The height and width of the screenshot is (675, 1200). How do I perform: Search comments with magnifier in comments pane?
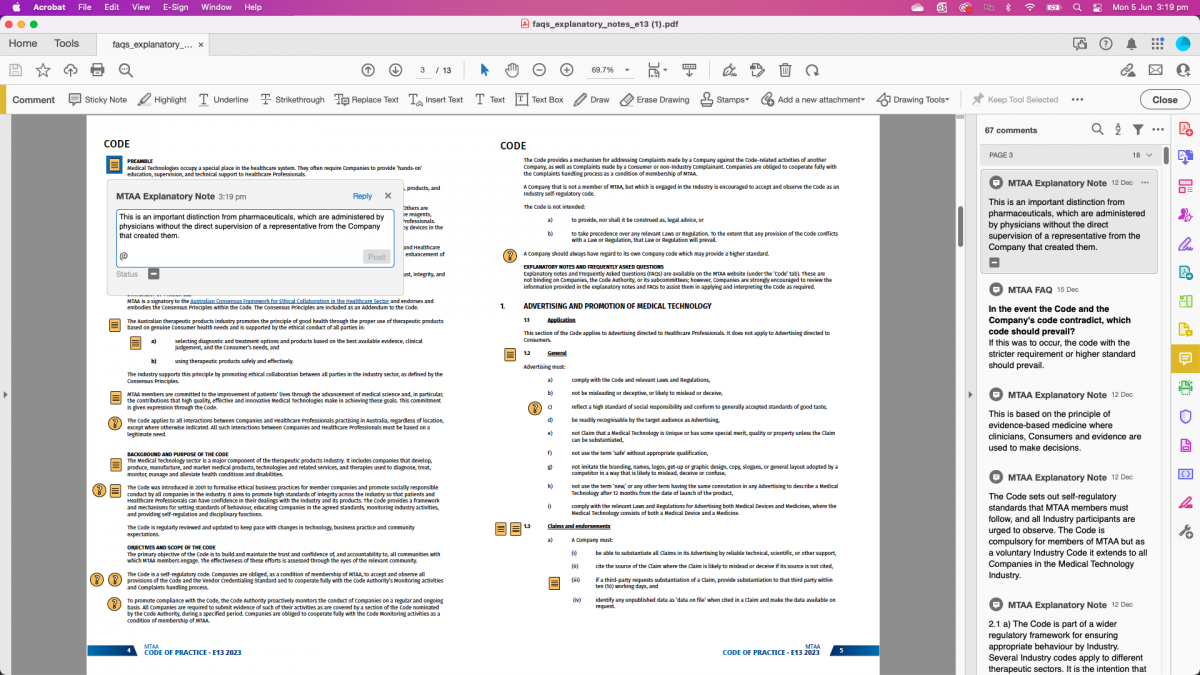pyautogui.click(x=1097, y=130)
